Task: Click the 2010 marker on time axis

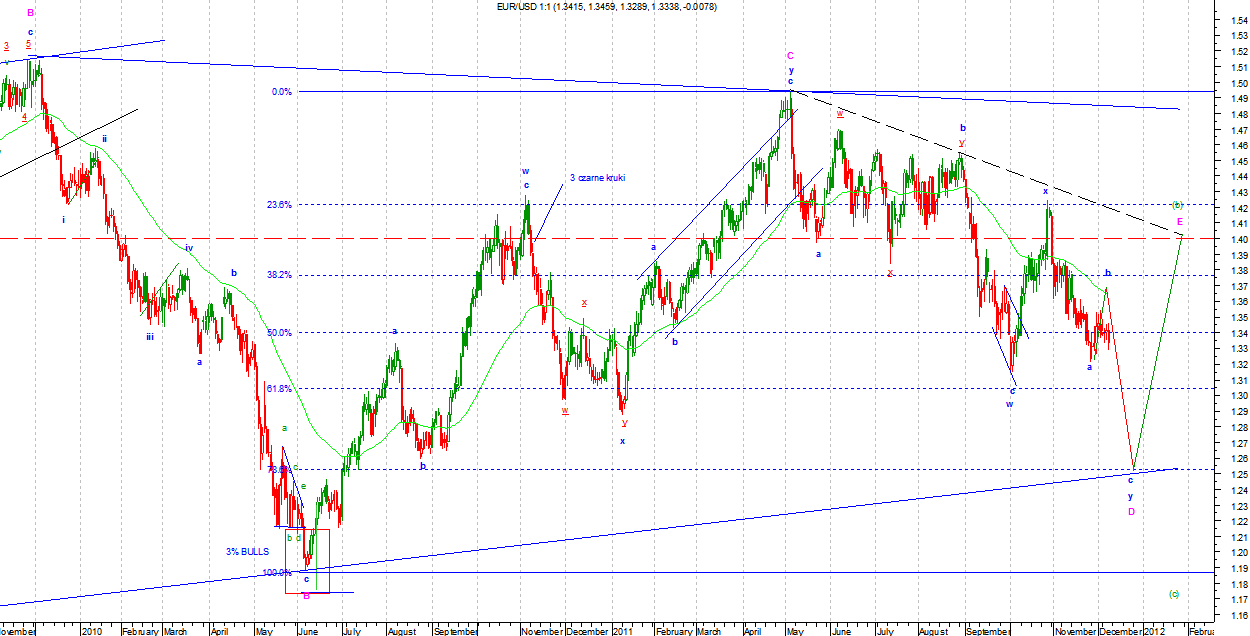Action: point(91,631)
